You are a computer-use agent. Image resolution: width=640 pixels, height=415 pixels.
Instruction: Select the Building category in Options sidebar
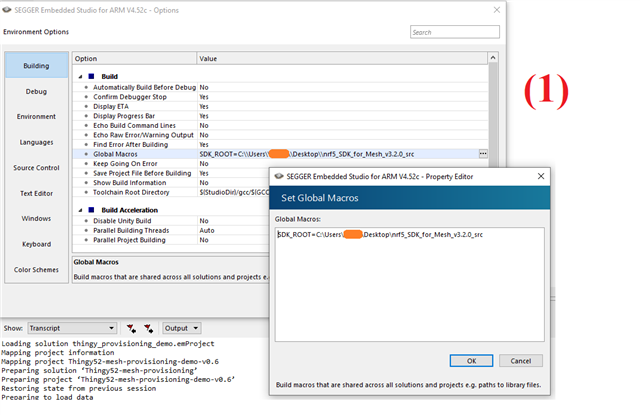36,65
